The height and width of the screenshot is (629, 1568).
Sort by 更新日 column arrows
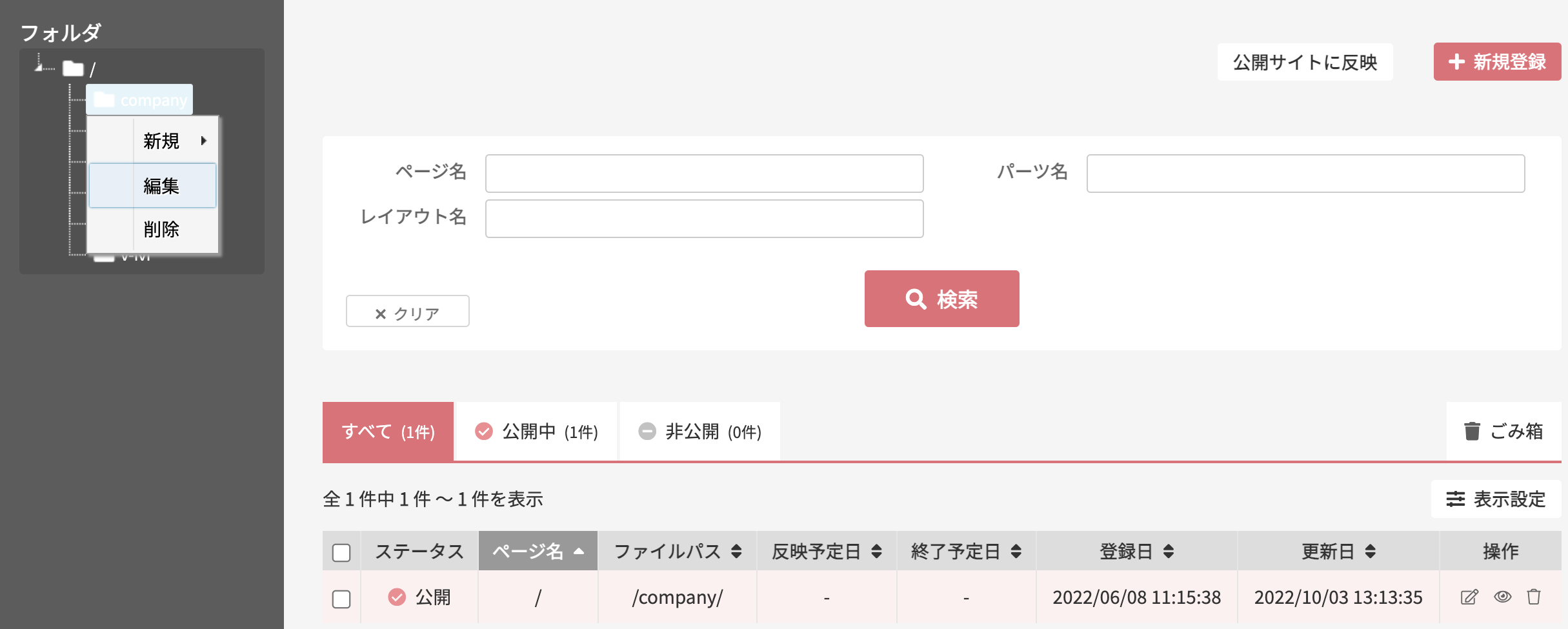(1371, 551)
